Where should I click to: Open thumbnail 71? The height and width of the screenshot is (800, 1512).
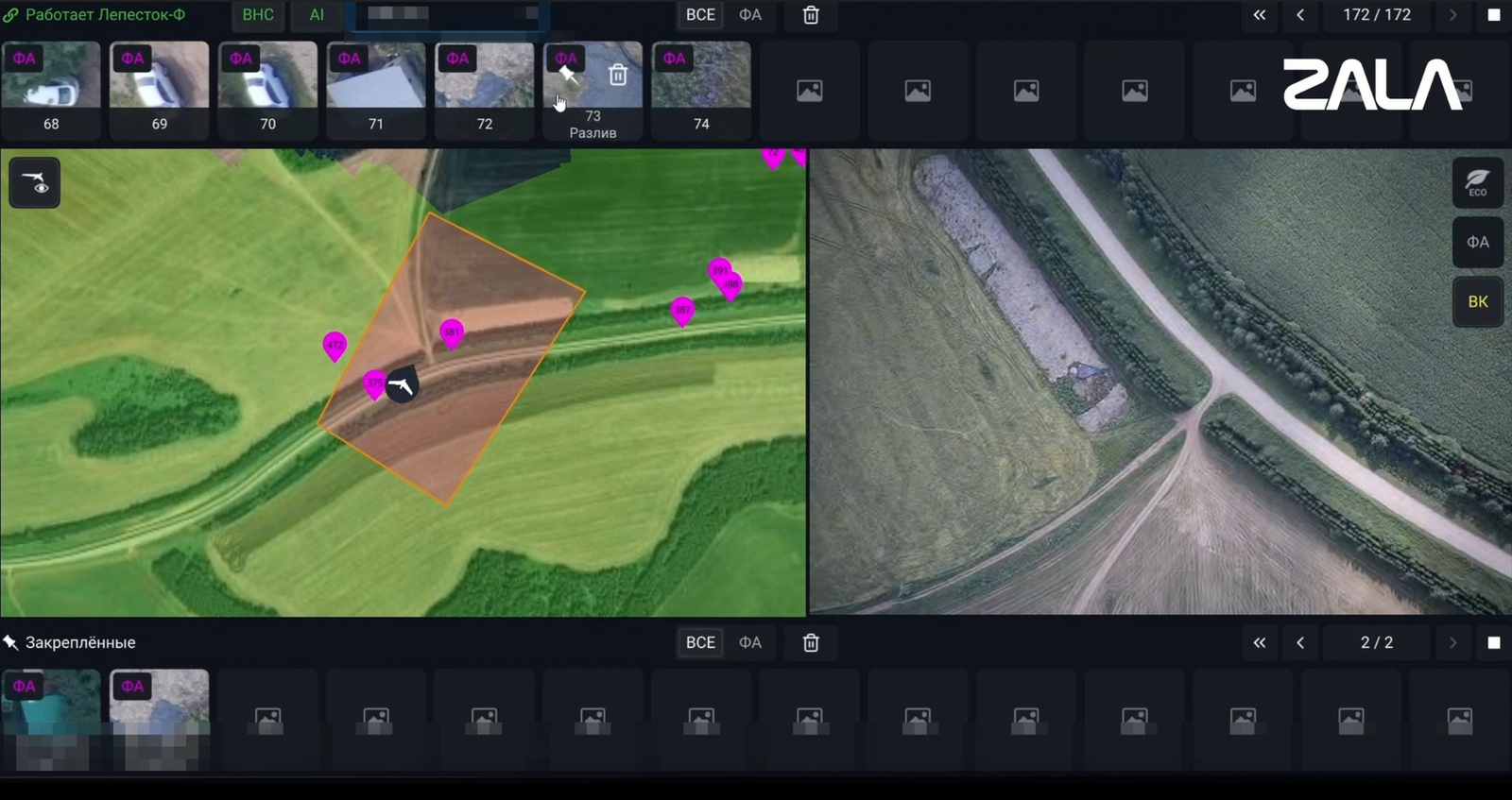tap(376, 91)
